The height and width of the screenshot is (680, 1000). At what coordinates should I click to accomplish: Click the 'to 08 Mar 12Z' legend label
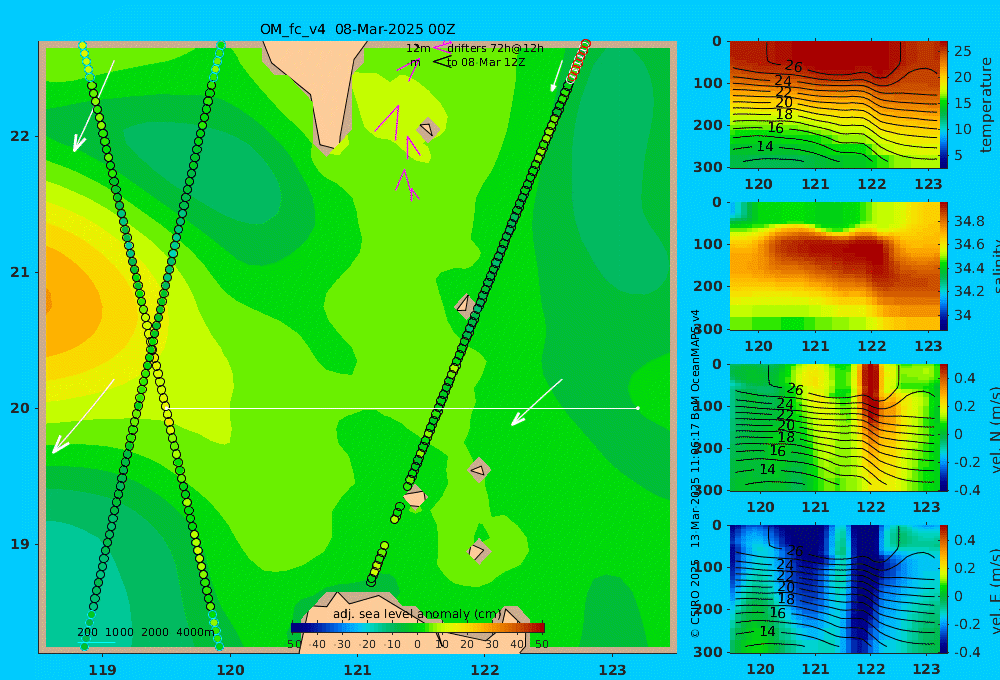tap(485, 63)
